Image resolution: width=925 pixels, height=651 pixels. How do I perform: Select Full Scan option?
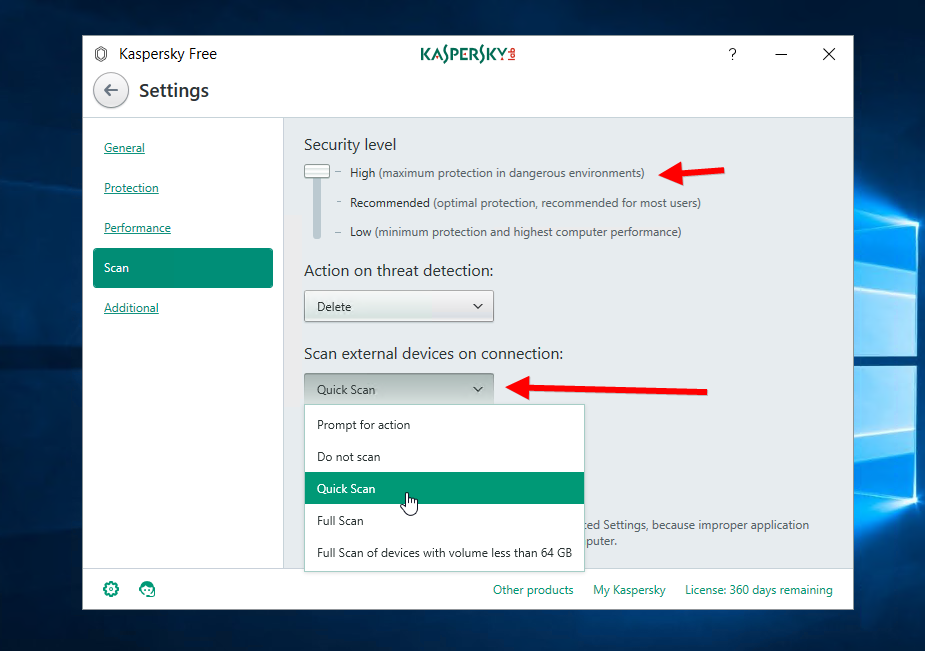(x=444, y=521)
